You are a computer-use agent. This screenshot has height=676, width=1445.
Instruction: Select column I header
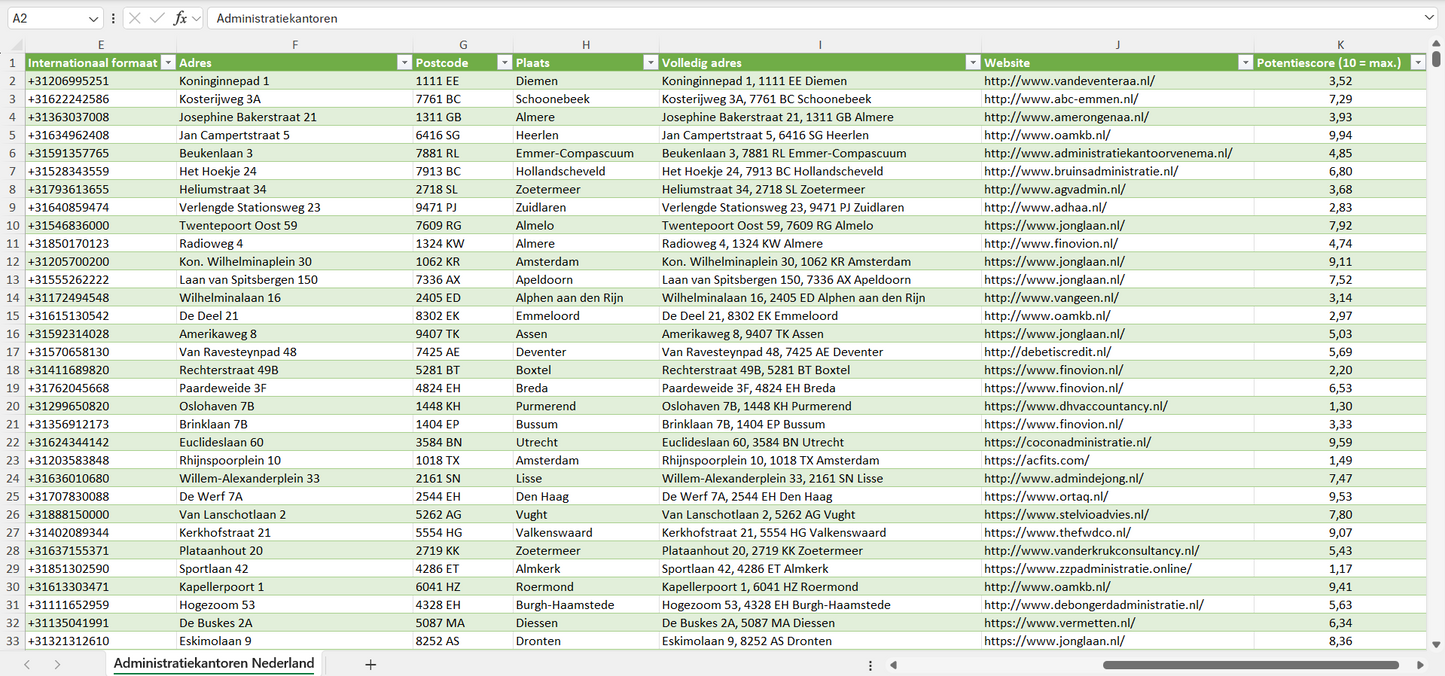tap(820, 44)
